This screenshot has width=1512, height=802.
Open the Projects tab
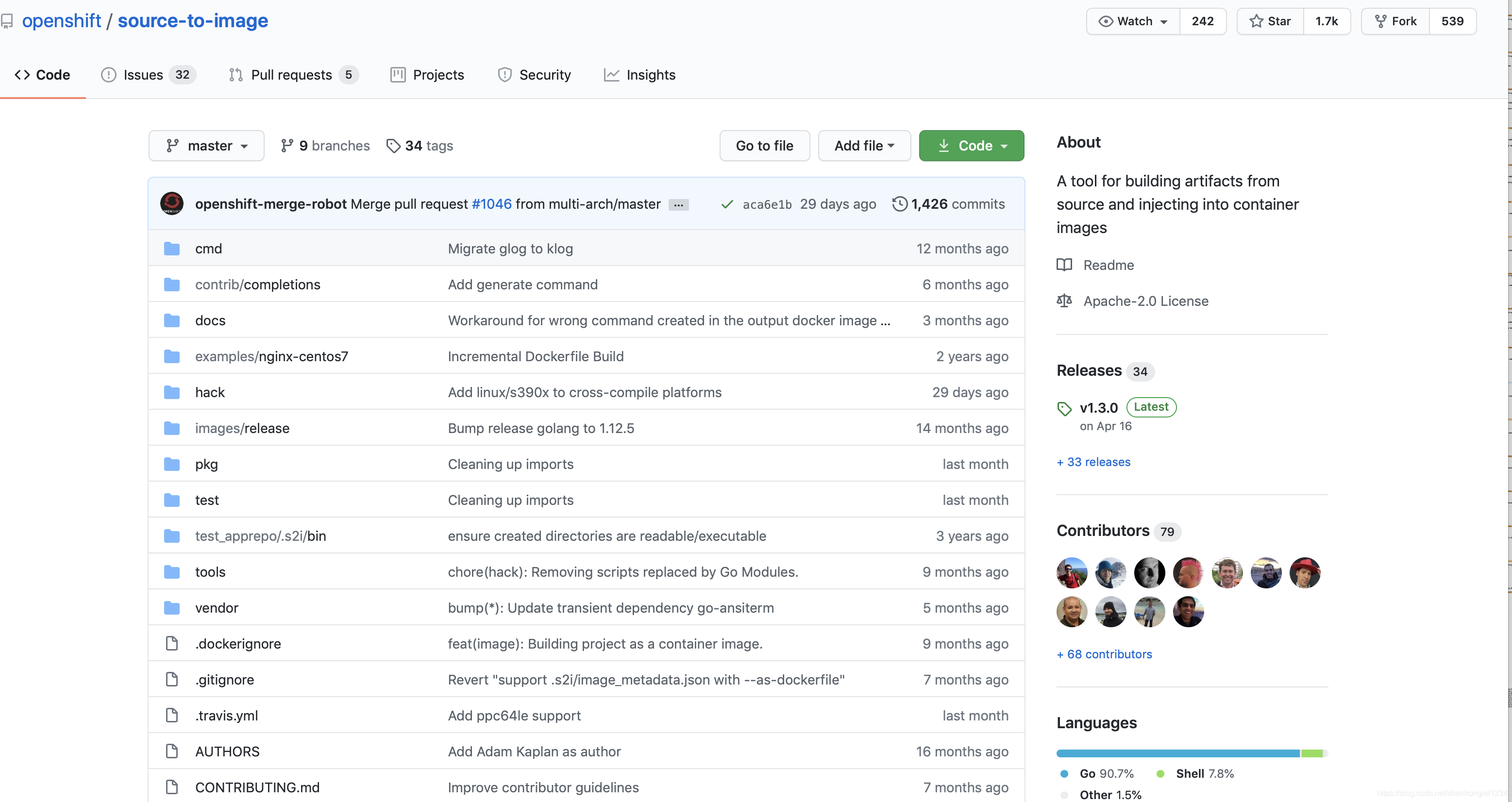[x=427, y=75]
